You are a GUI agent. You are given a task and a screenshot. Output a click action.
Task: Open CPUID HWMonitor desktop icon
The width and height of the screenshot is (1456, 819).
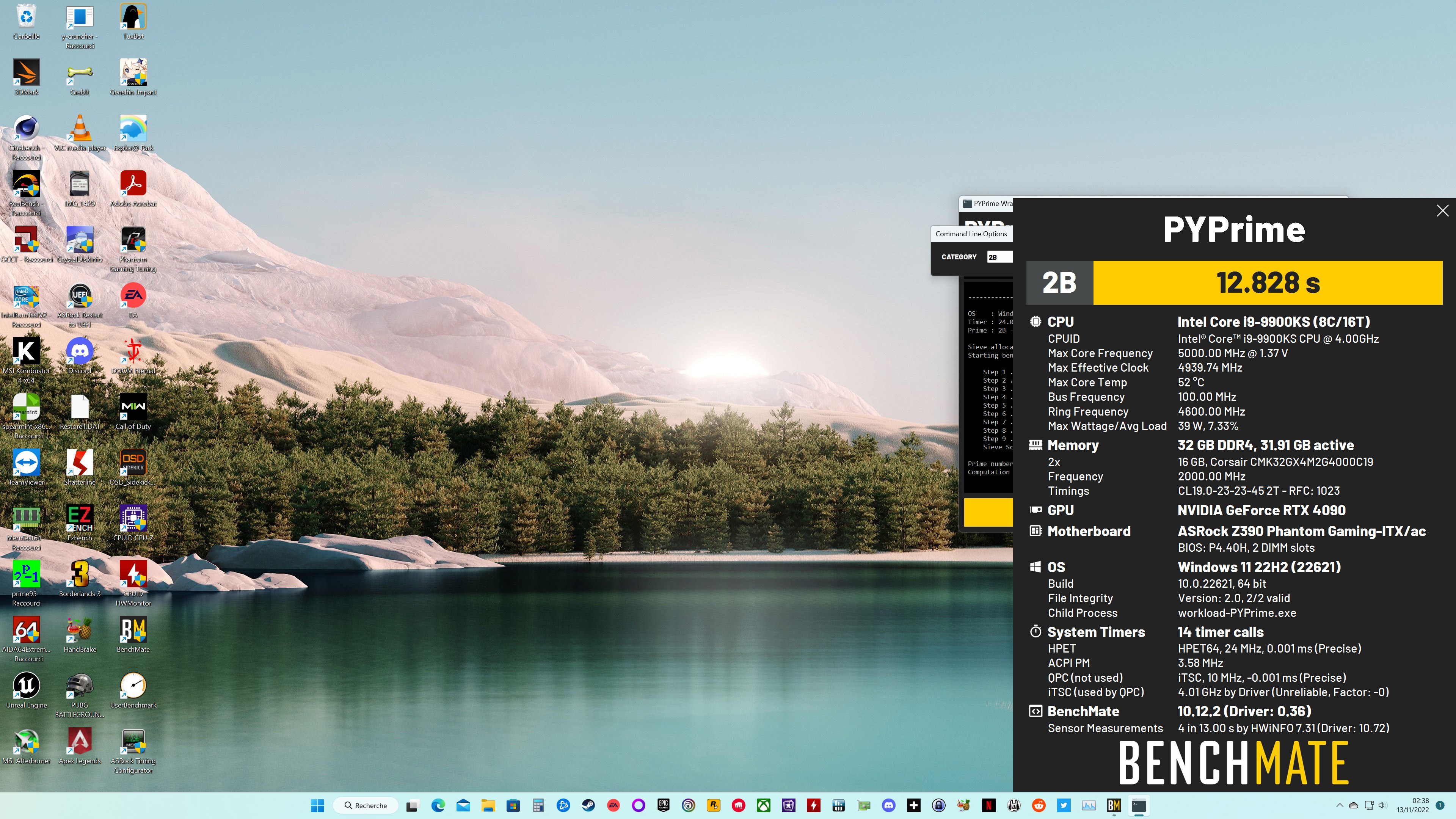tap(133, 584)
